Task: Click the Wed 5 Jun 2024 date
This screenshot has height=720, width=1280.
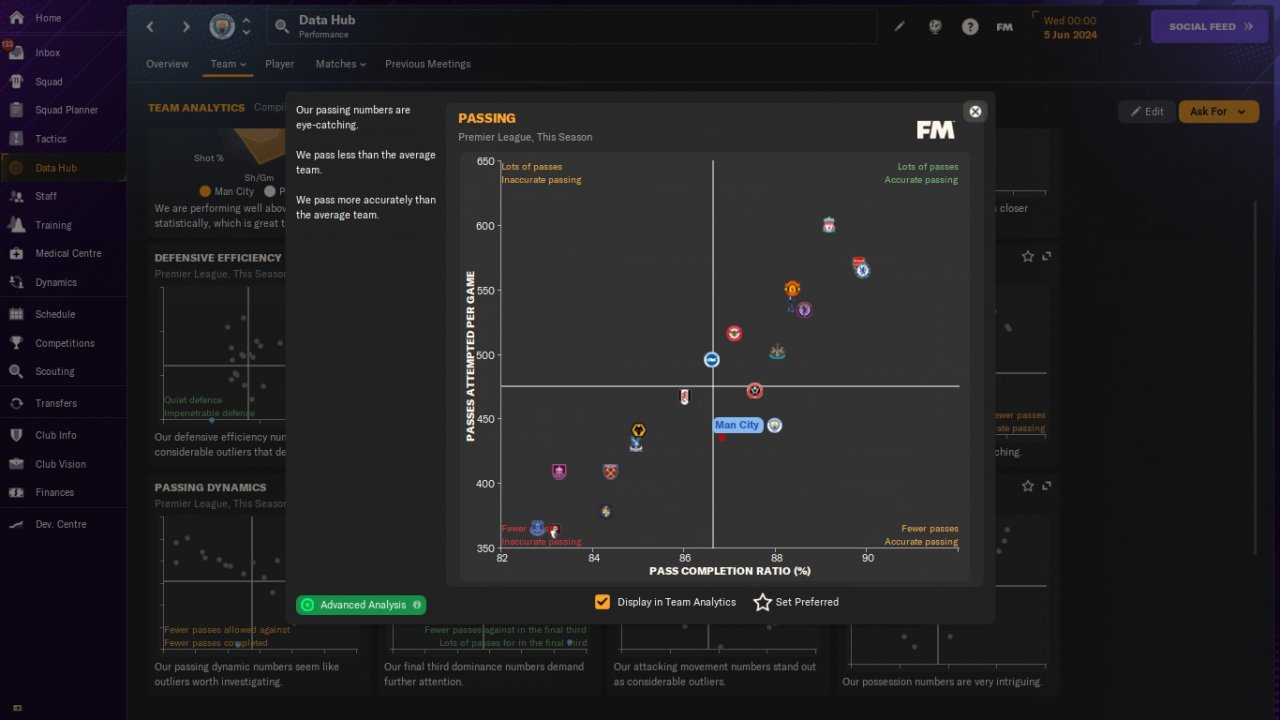Action: tap(1069, 27)
